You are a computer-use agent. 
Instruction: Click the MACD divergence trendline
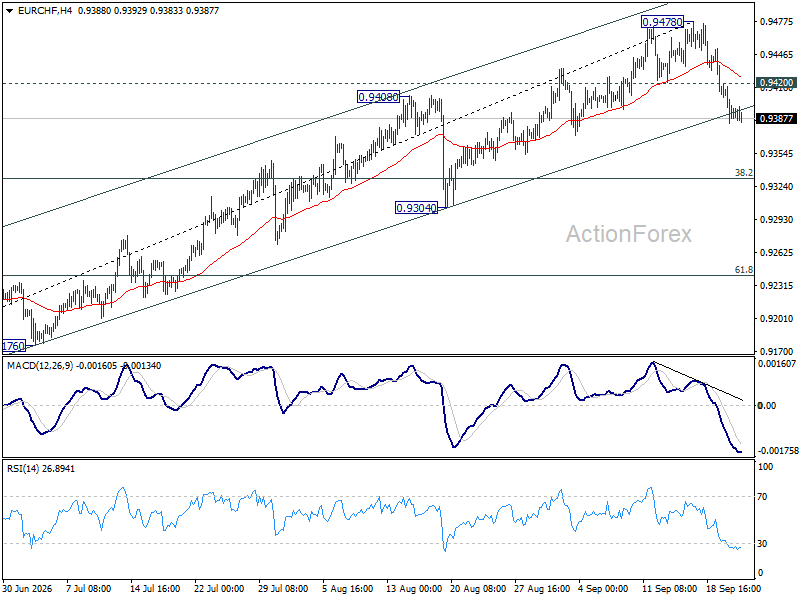(x=698, y=381)
